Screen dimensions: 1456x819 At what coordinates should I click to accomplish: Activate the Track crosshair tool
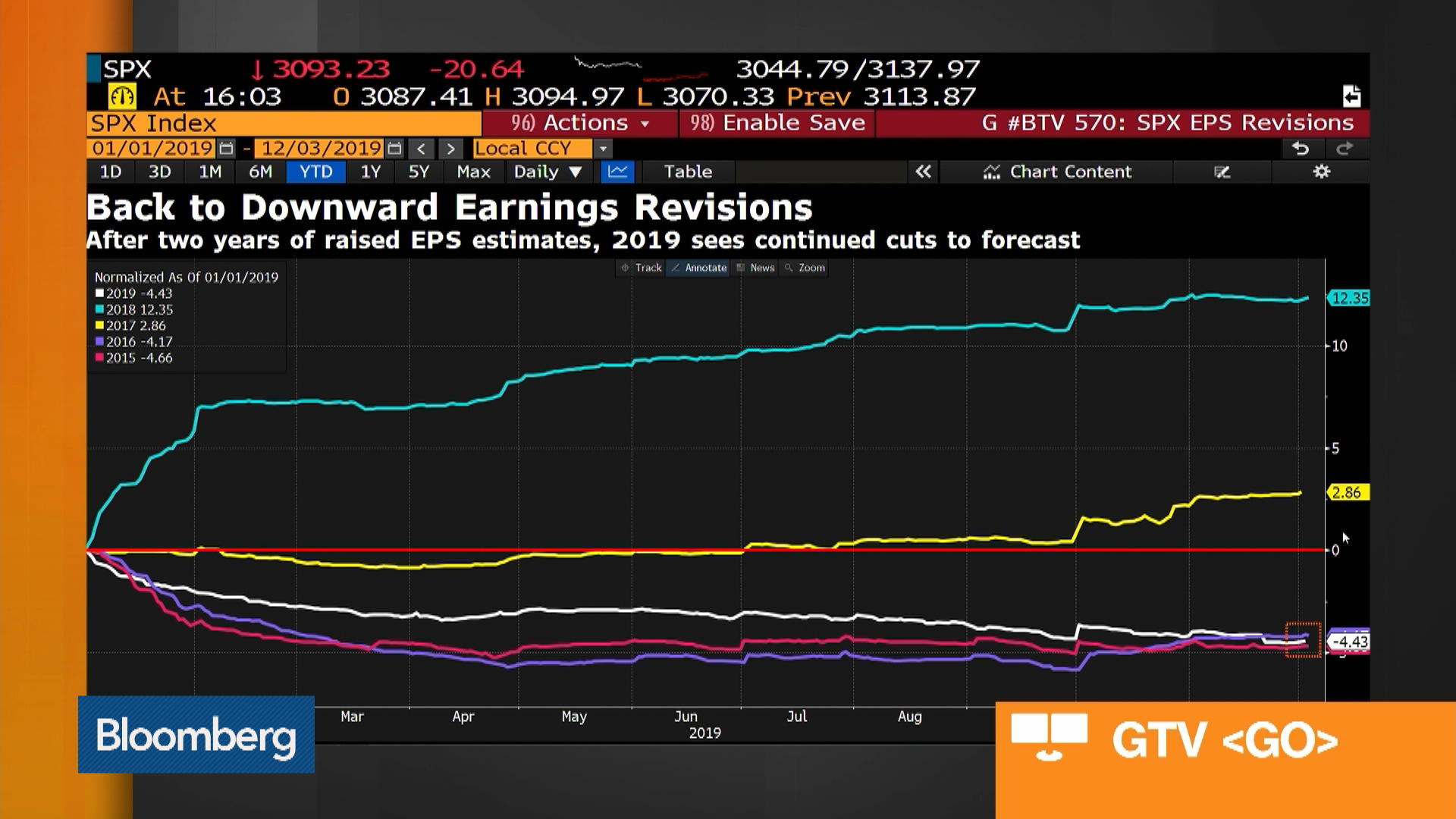click(x=642, y=268)
